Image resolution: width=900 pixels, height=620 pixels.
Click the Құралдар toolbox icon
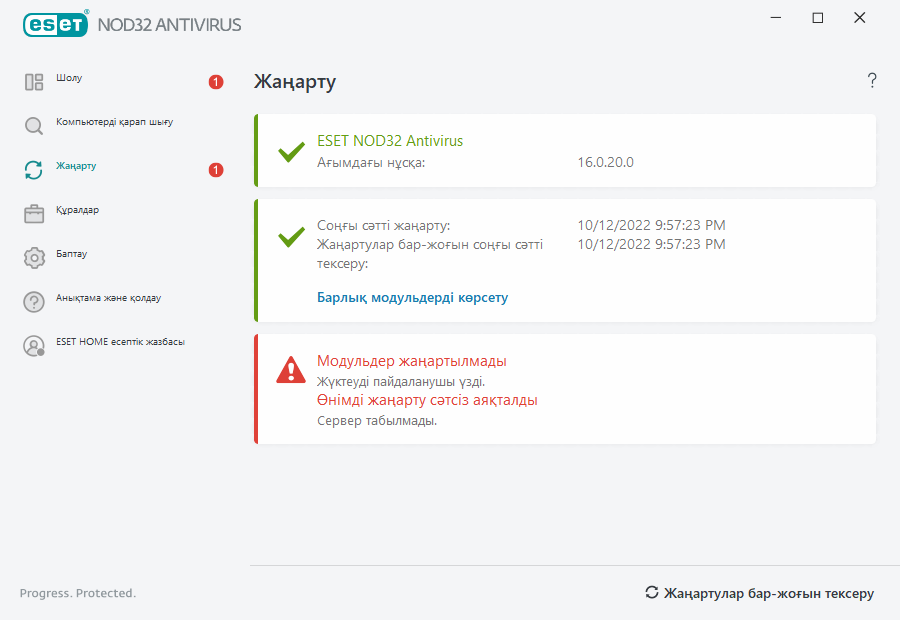[x=34, y=214]
